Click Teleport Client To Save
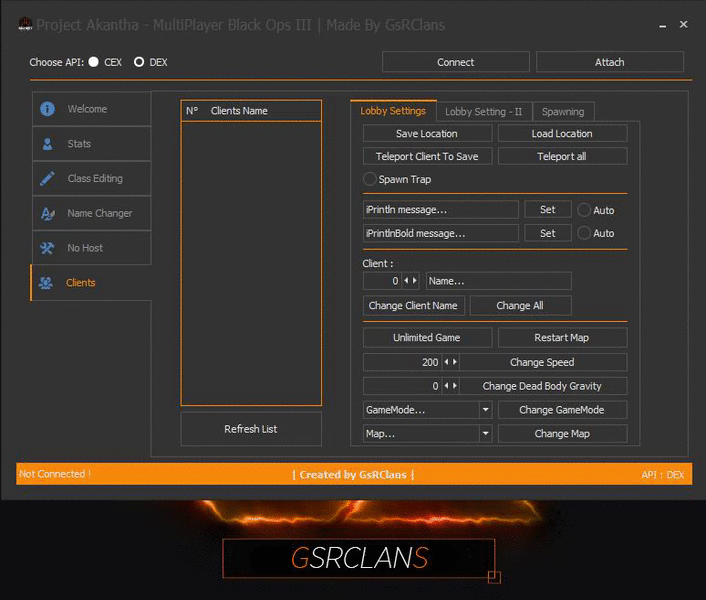The height and width of the screenshot is (600, 706). pos(427,156)
